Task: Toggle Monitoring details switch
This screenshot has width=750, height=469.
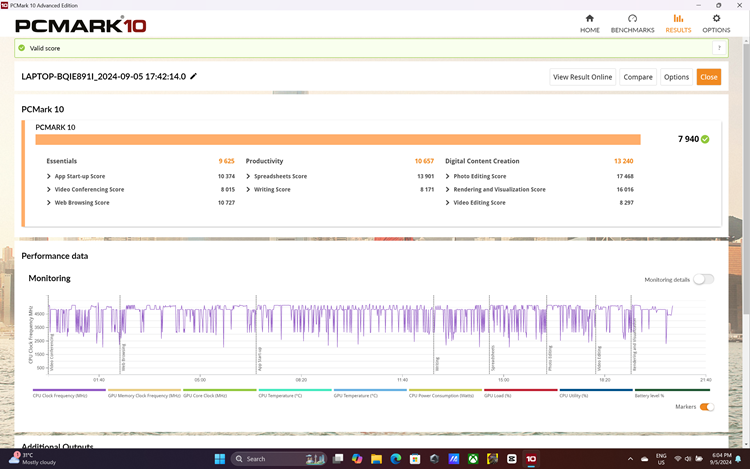Action: 703,279
